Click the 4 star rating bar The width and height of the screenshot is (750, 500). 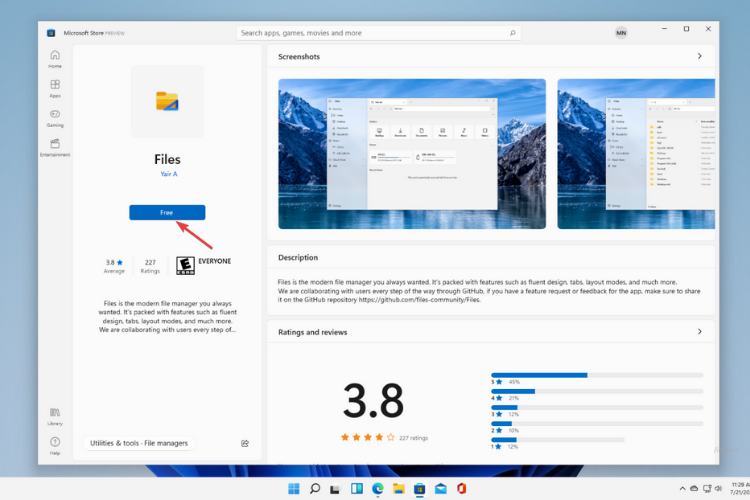(597, 391)
